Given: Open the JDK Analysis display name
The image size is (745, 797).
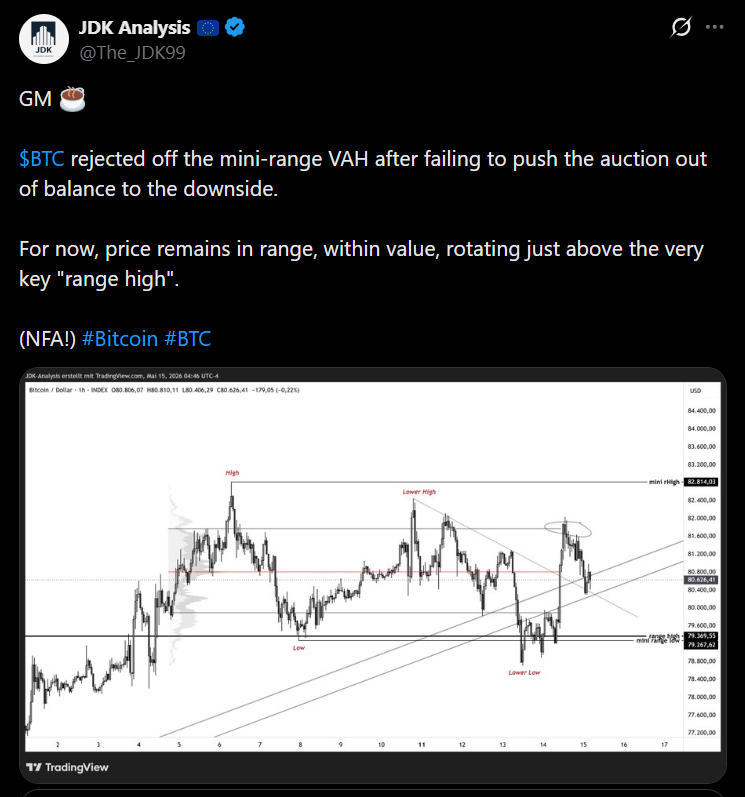Looking at the screenshot, I should pyautogui.click(x=135, y=27).
